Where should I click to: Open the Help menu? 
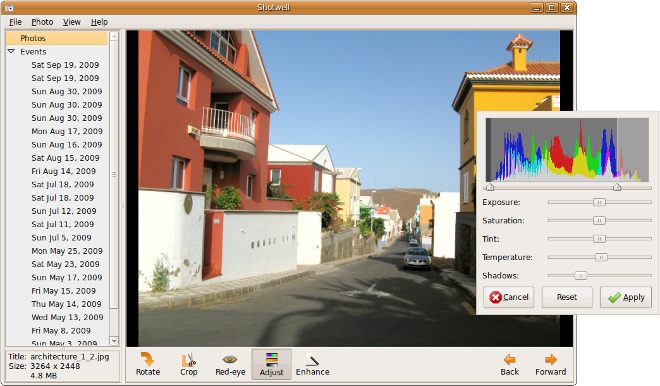coord(99,22)
